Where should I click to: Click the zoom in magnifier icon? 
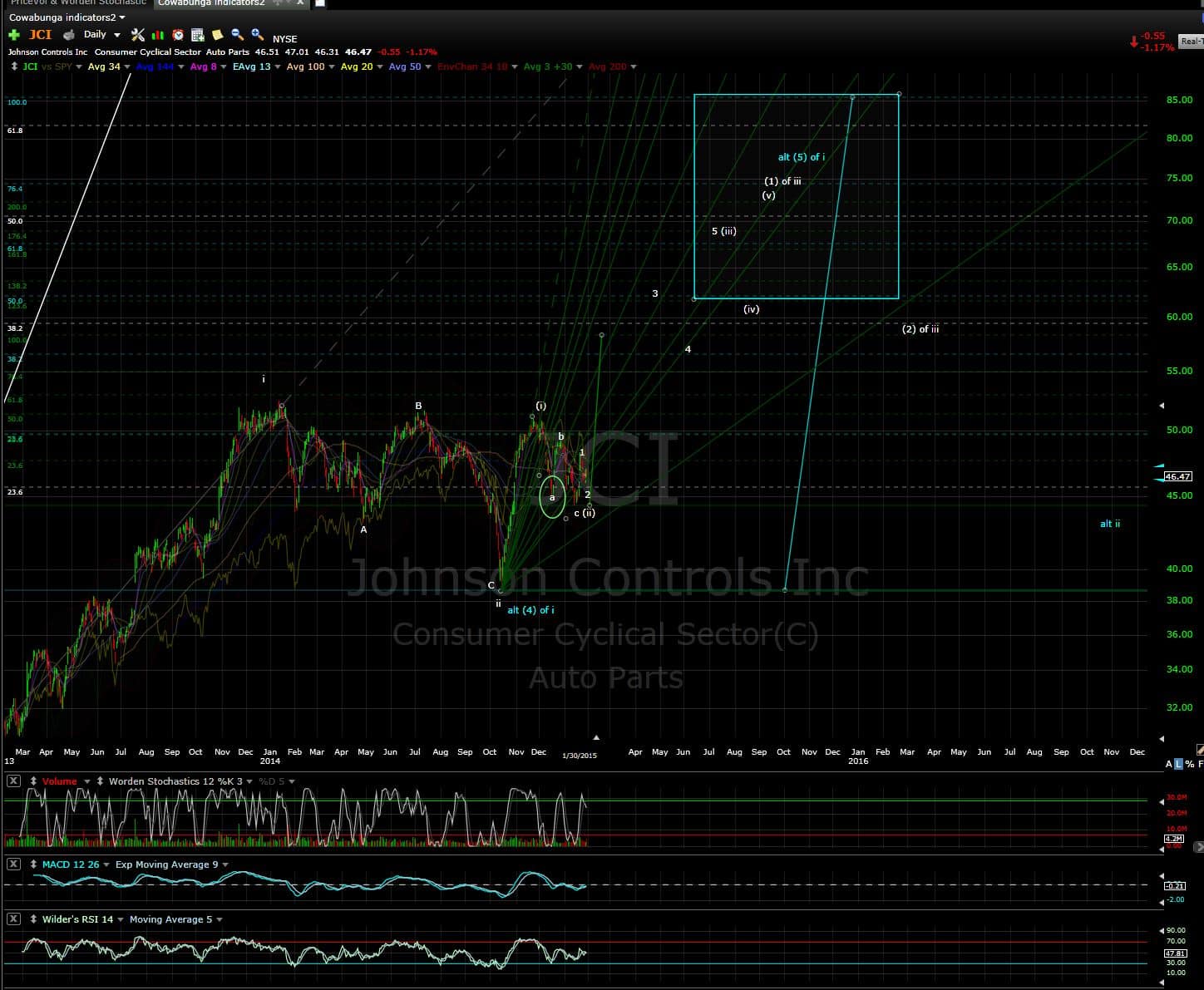point(258,34)
